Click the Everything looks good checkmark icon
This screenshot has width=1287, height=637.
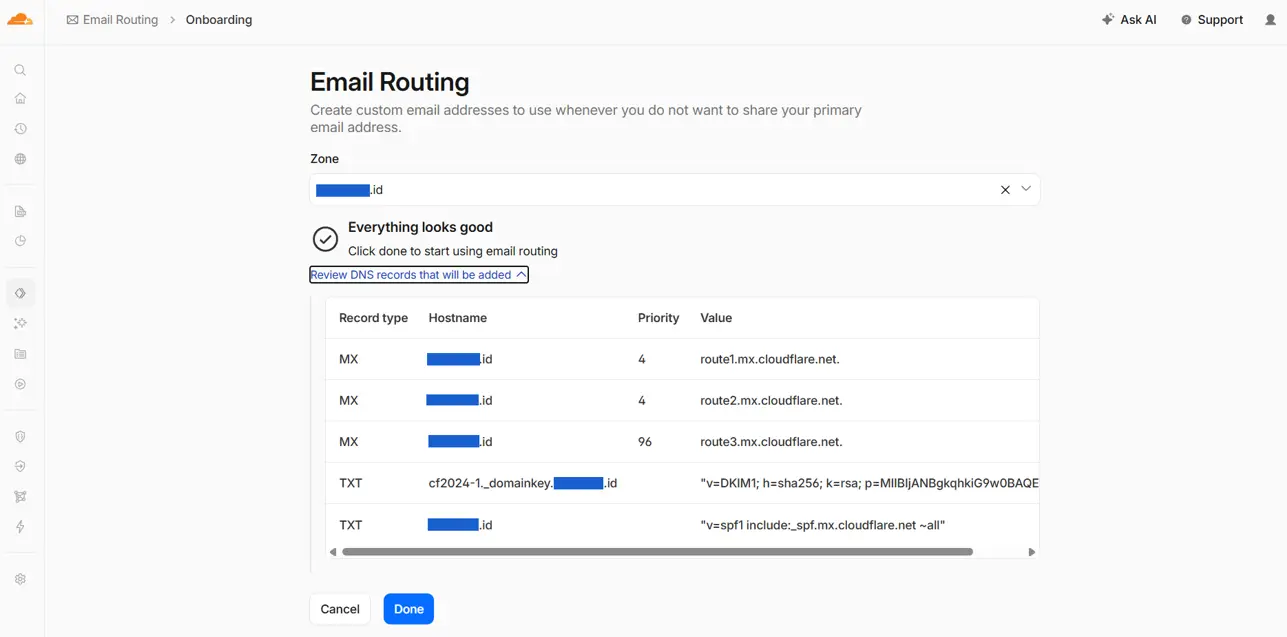[325, 239]
